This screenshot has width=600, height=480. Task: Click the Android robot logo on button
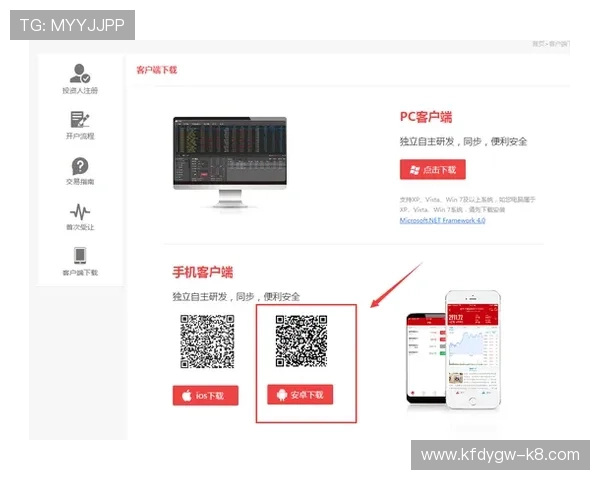282,395
